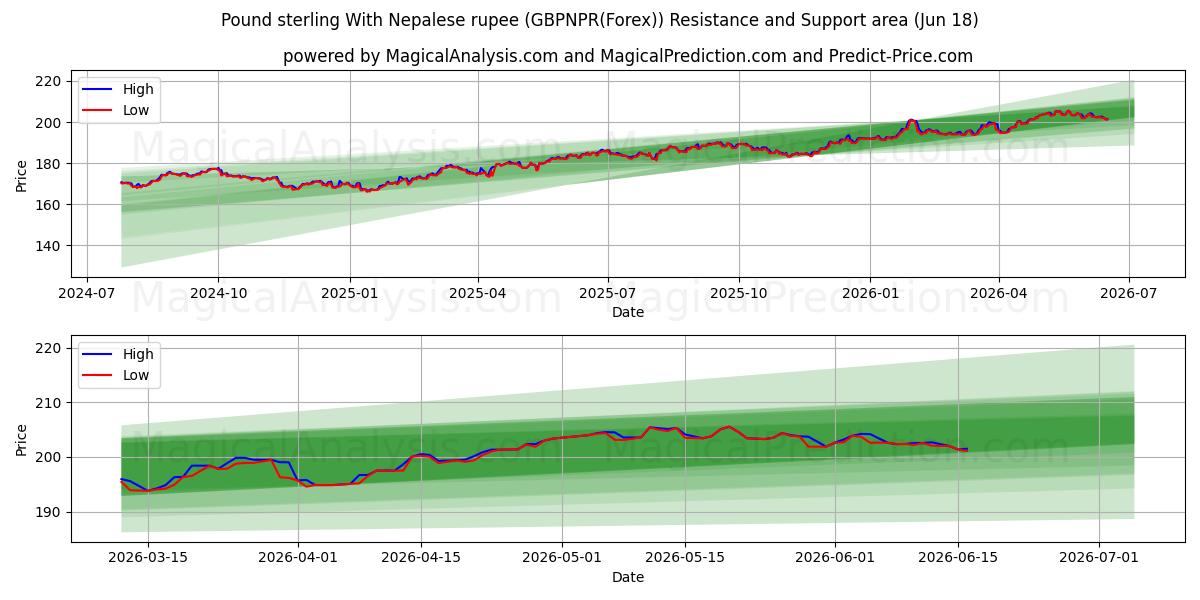Screen dimensions: 1200x600
Task: Click the '2026-05-15' tick on bottom chart
Action: pyautogui.click(x=685, y=557)
